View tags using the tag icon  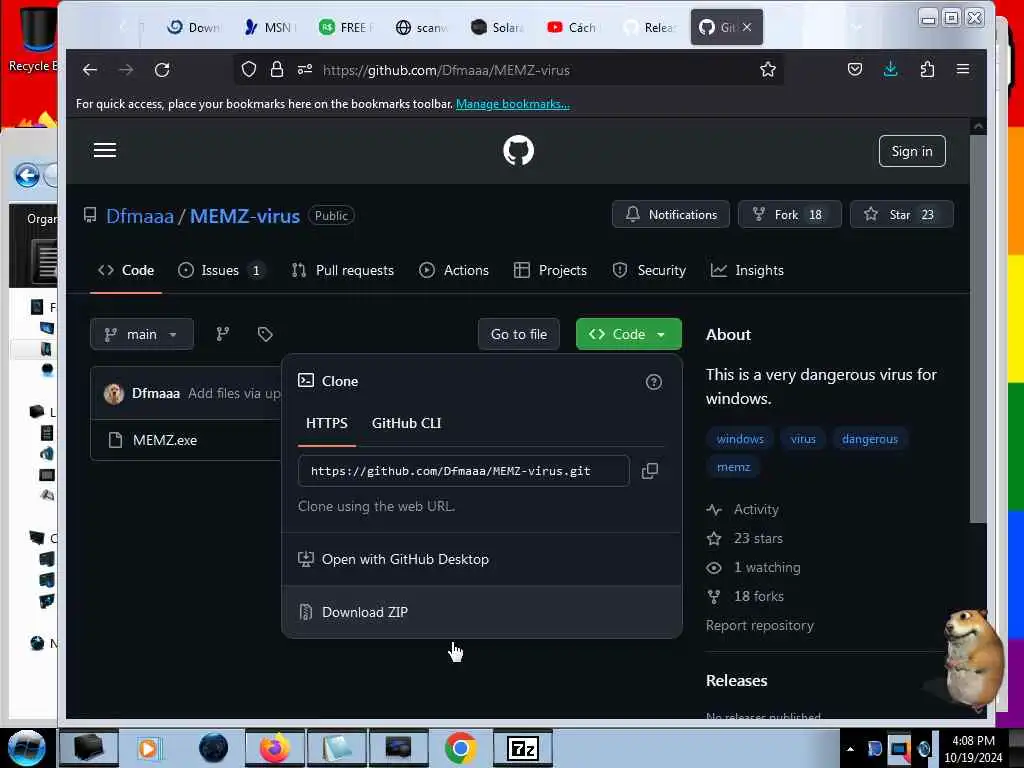pyautogui.click(x=265, y=334)
